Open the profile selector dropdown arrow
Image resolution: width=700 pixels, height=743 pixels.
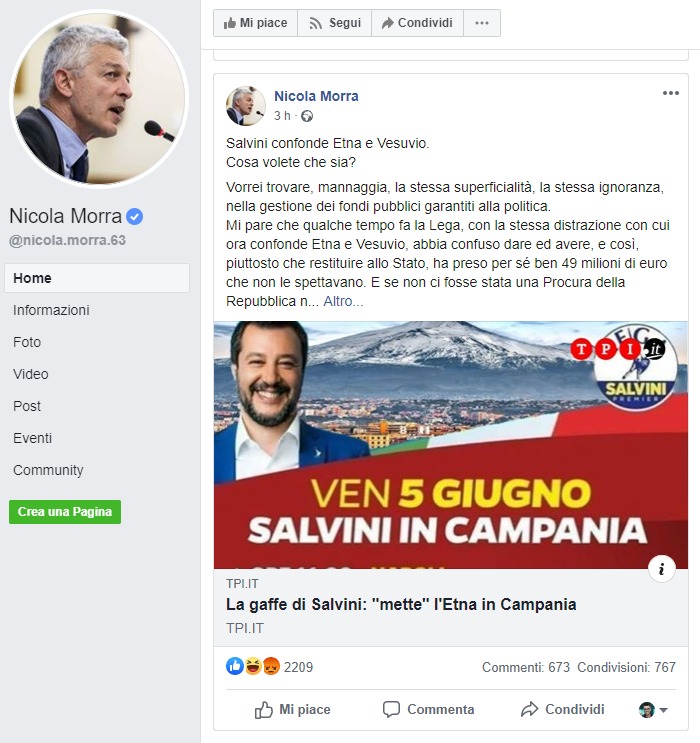tap(664, 710)
